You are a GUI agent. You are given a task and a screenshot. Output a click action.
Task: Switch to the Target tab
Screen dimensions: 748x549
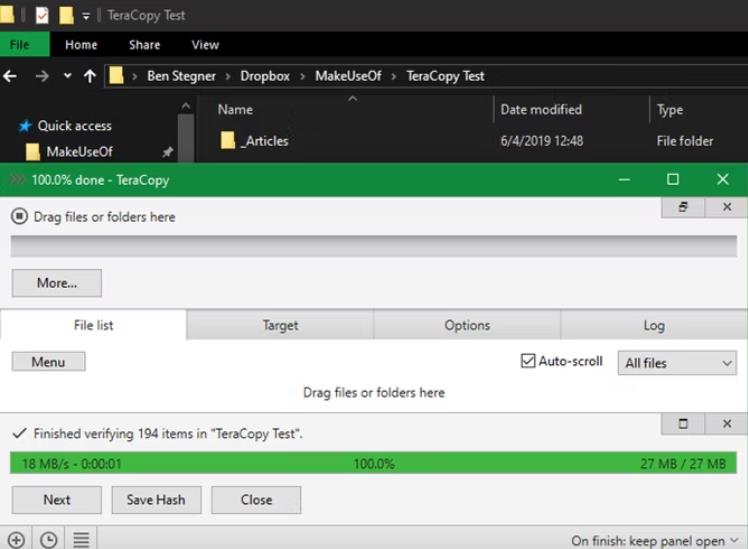click(x=280, y=325)
